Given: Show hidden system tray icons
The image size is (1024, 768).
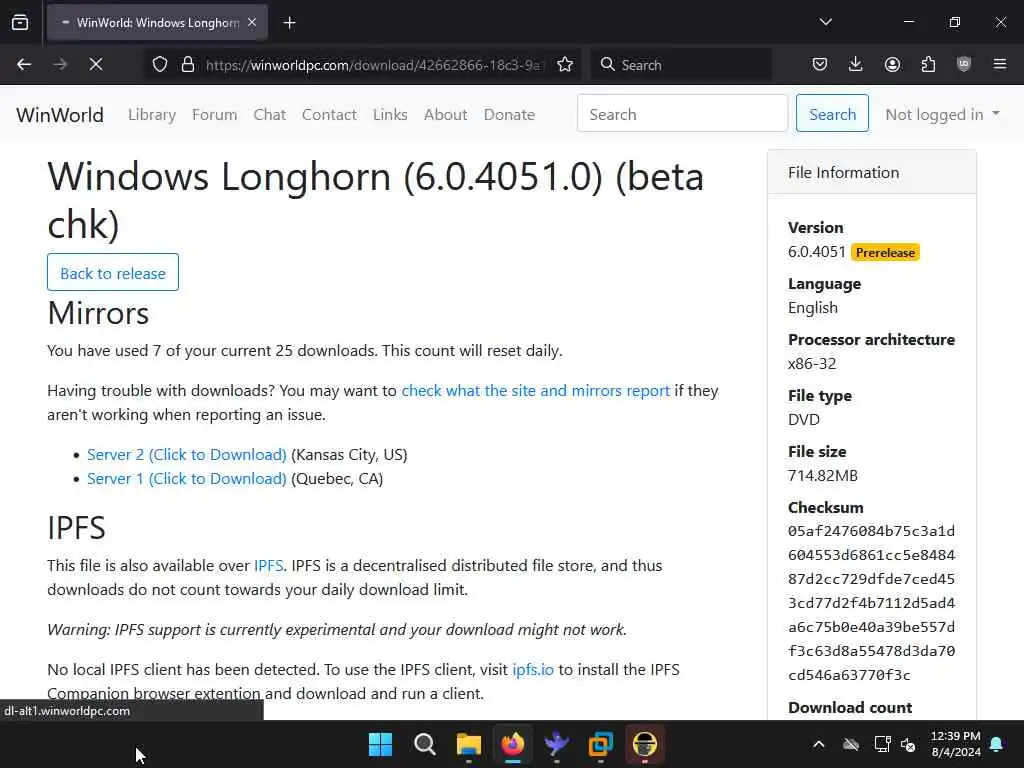Looking at the screenshot, I should 818,744.
